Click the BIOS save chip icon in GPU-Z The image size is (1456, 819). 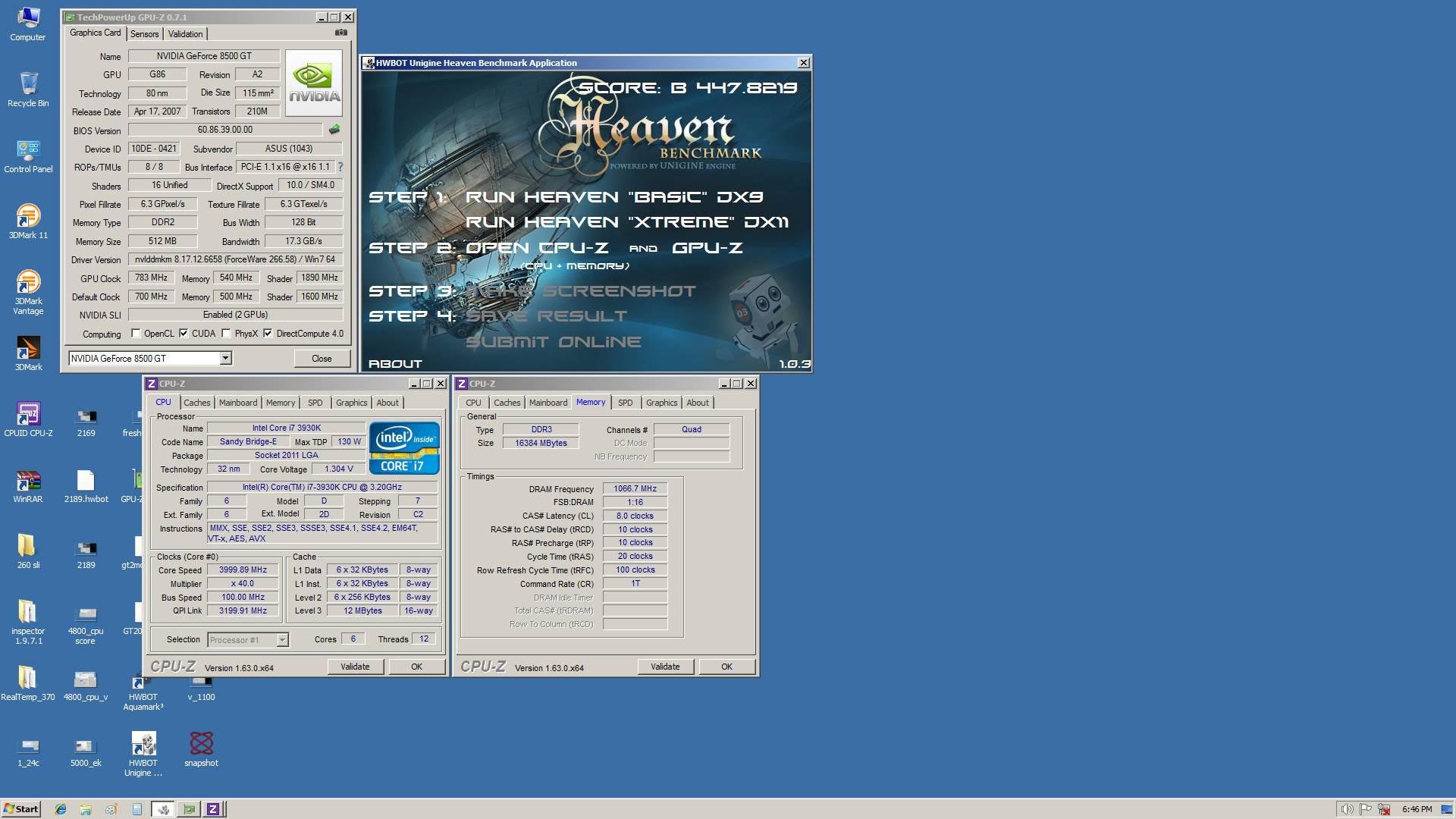(x=334, y=130)
